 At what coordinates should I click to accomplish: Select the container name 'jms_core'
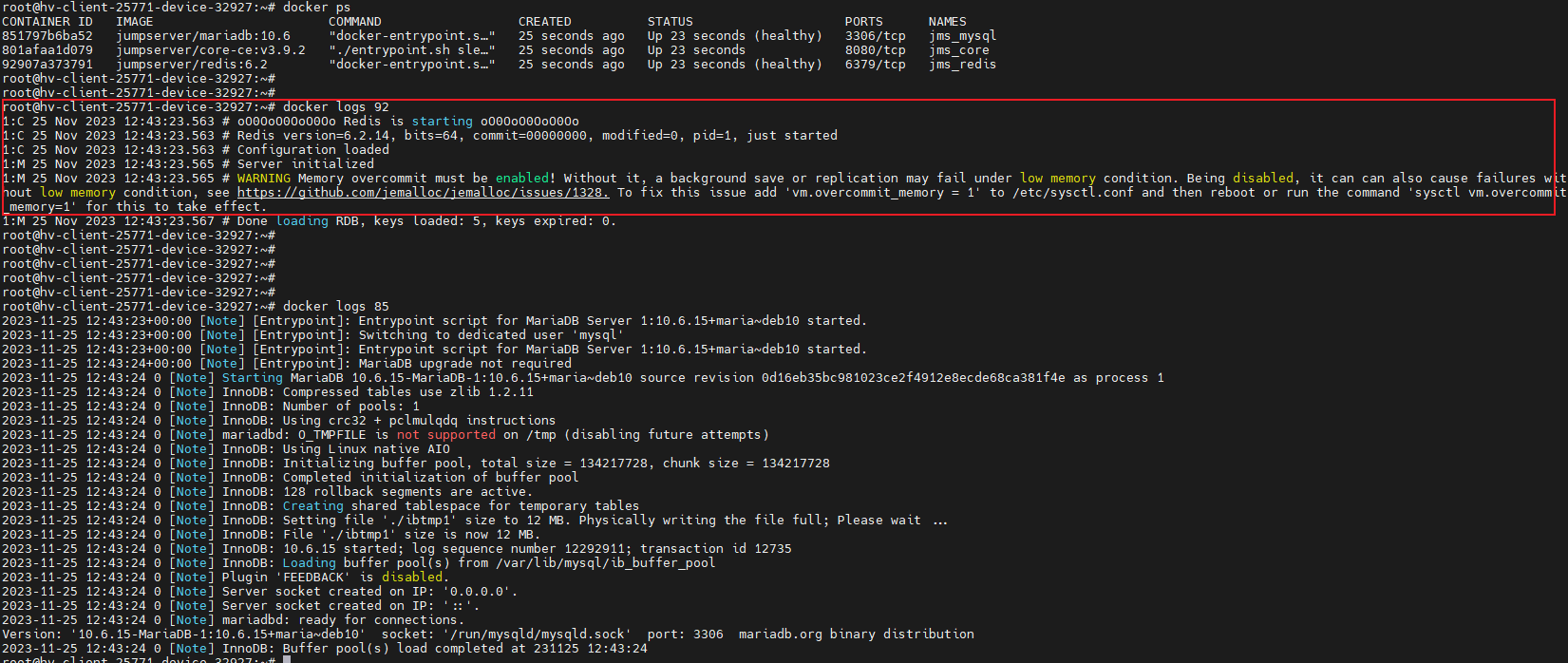959,50
